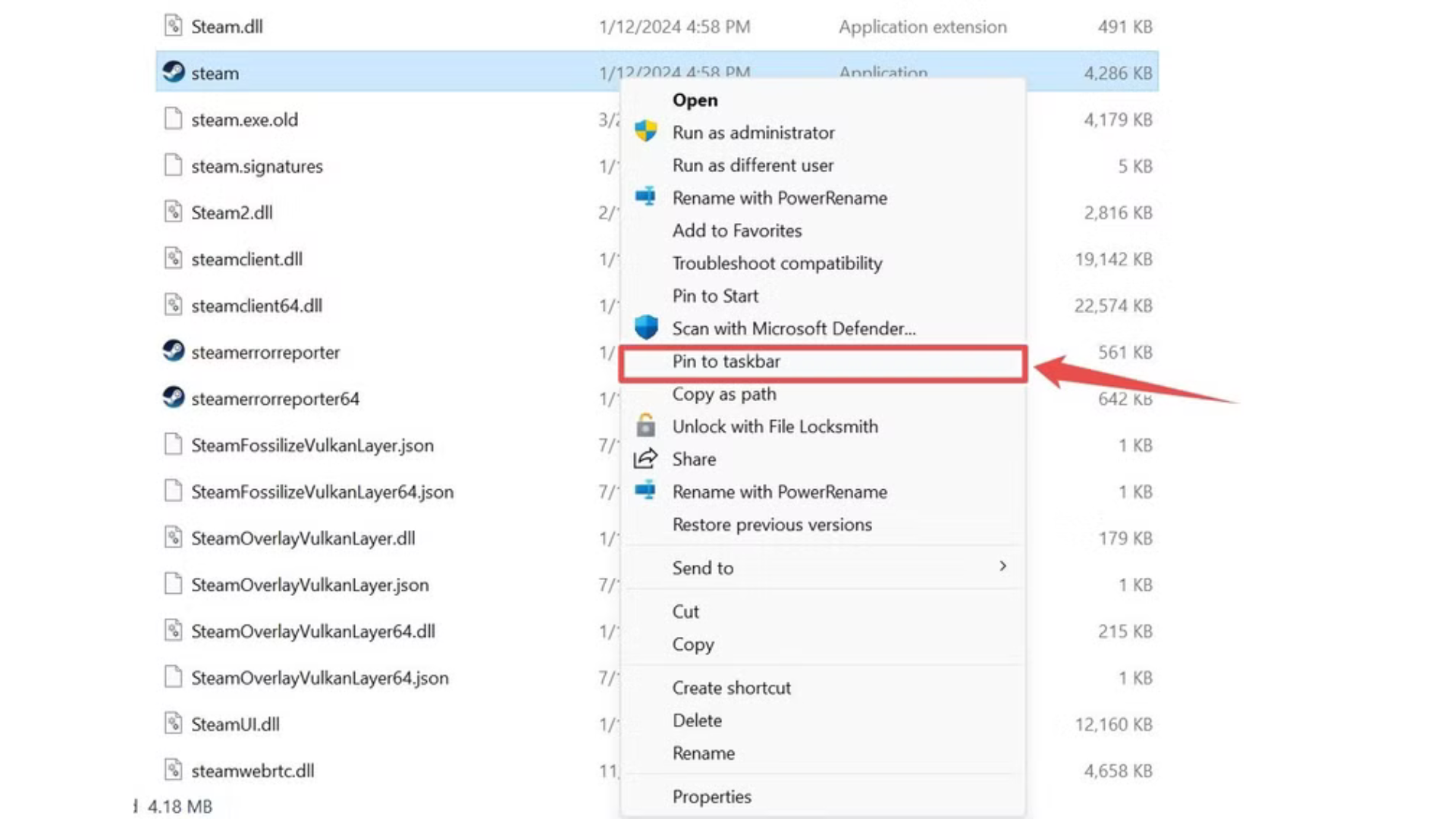1456x819 pixels.
Task: Click the Share arrow icon
Action: [x=645, y=459]
